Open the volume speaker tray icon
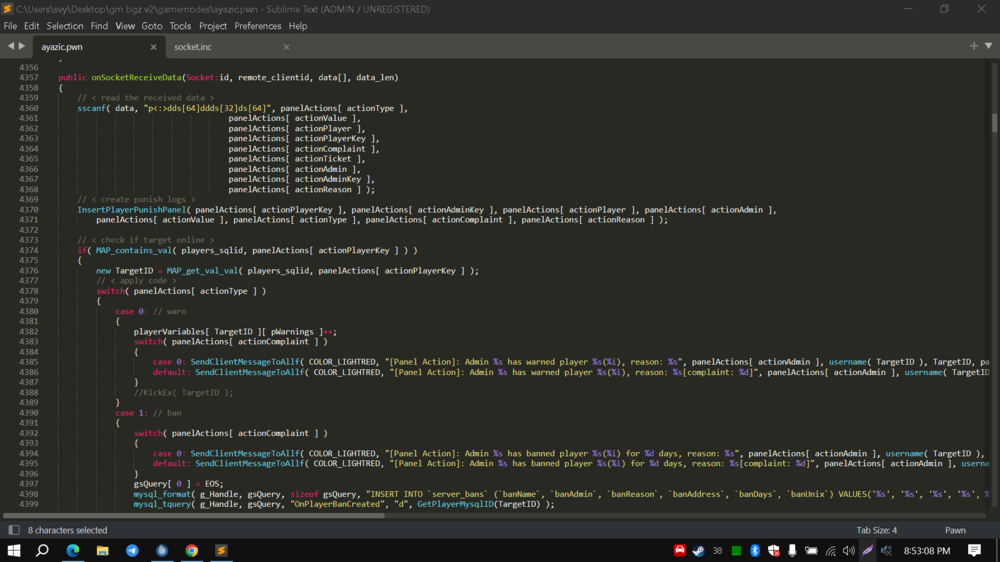This screenshot has height=562, width=1000. (848, 551)
